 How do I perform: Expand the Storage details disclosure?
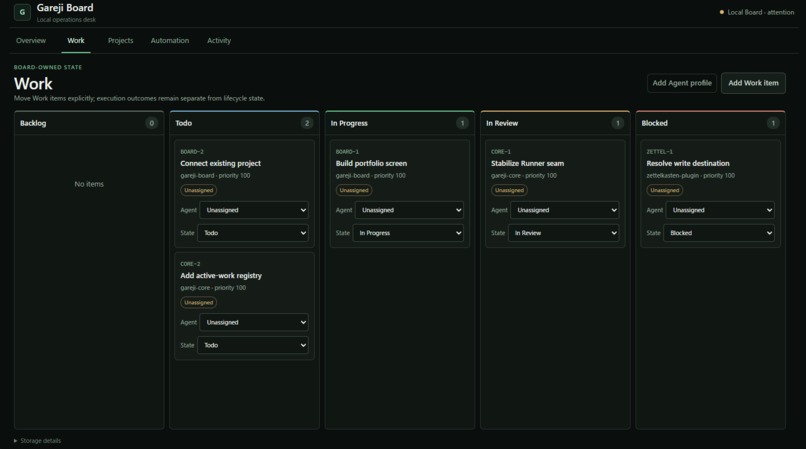click(x=37, y=441)
